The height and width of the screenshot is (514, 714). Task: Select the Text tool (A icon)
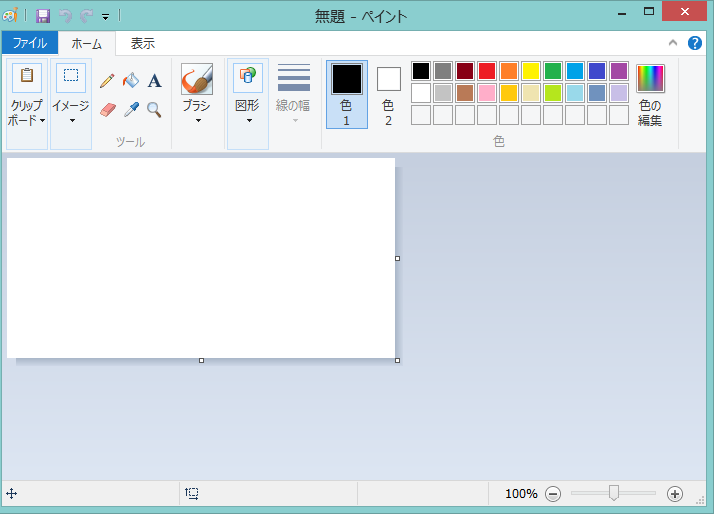[154, 81]
